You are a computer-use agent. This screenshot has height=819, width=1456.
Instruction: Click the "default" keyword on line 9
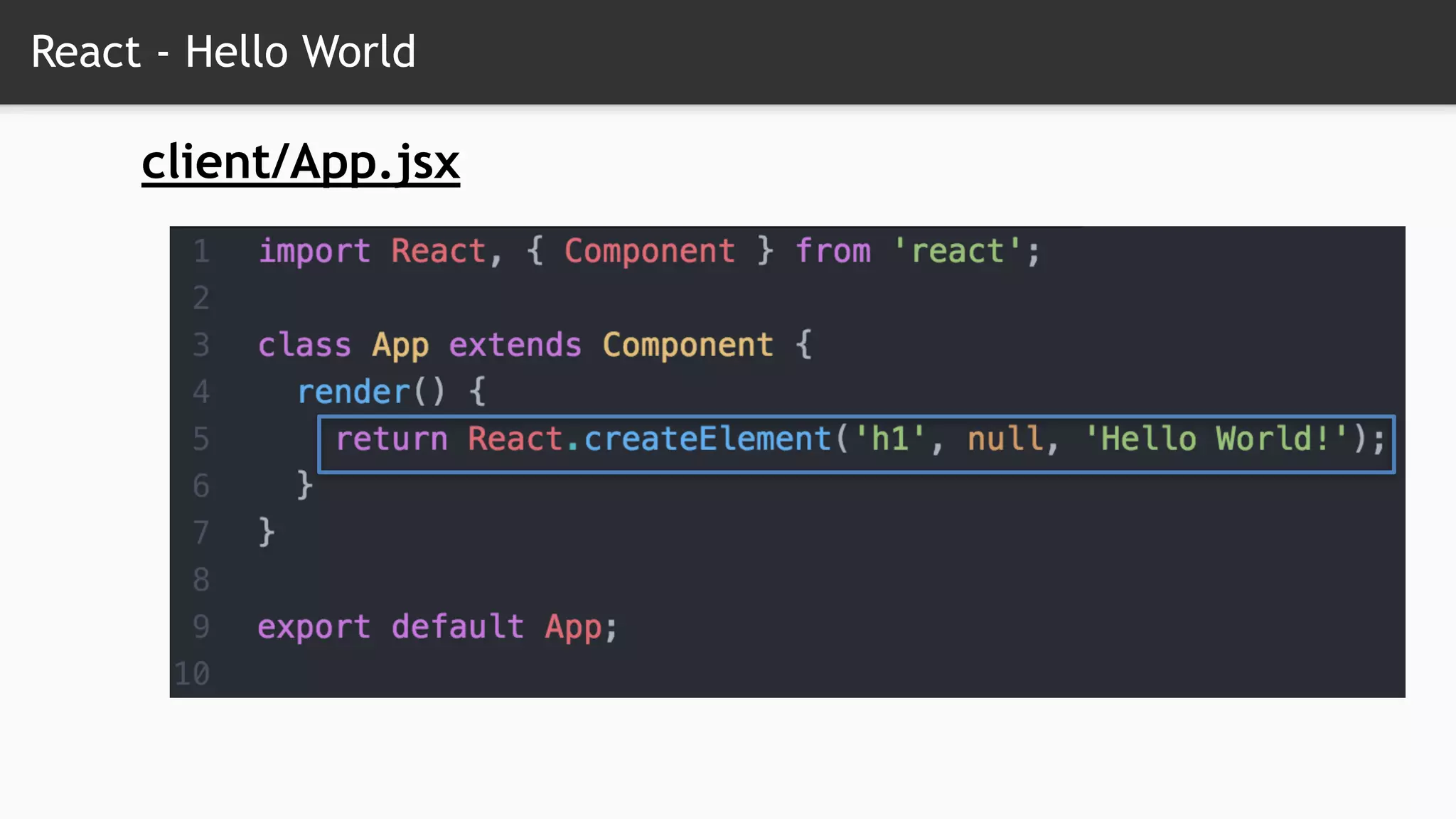[459, 627]
